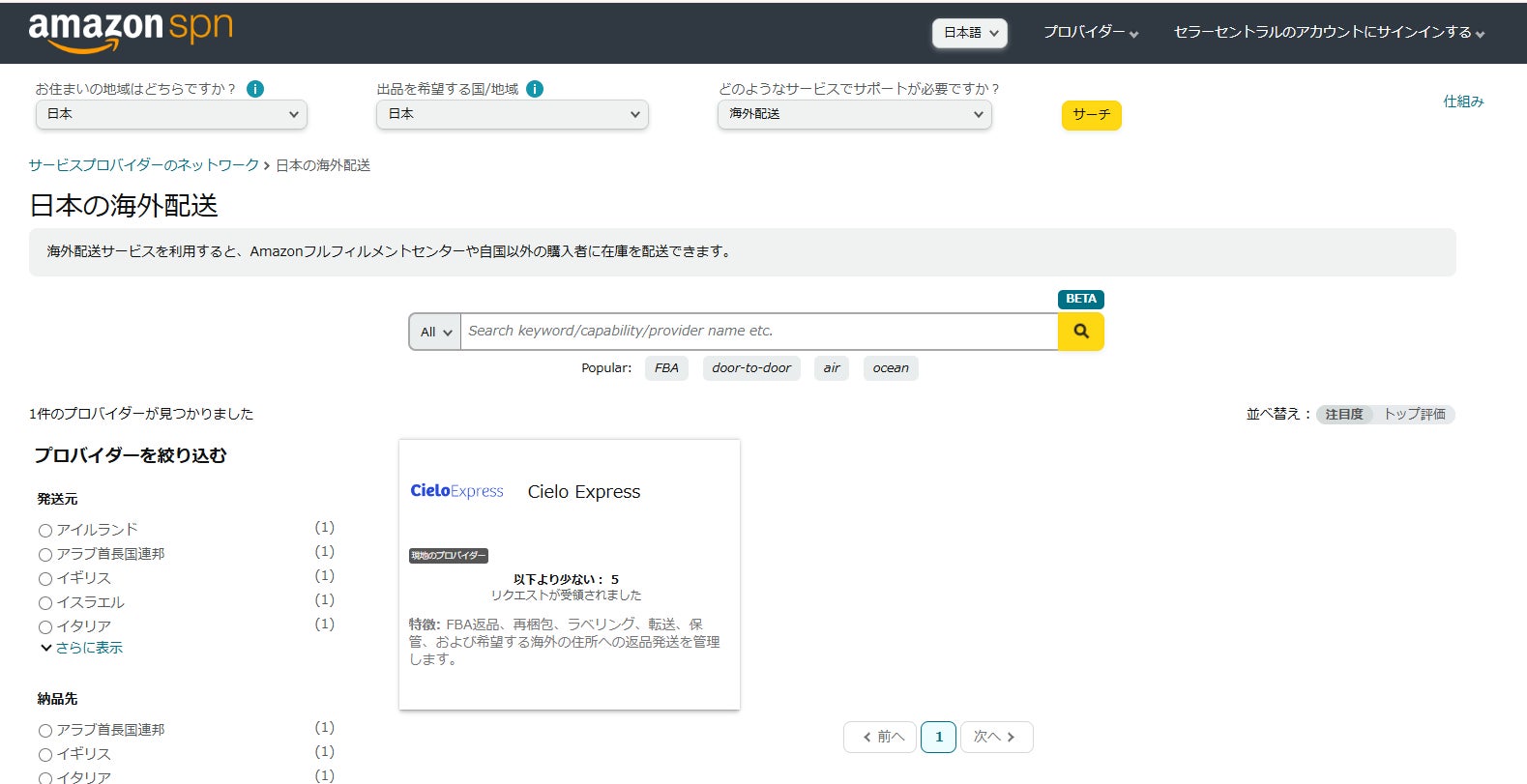Select the アイルランド radio under 発送元
1527x784 pixels.
pos(45,531)
